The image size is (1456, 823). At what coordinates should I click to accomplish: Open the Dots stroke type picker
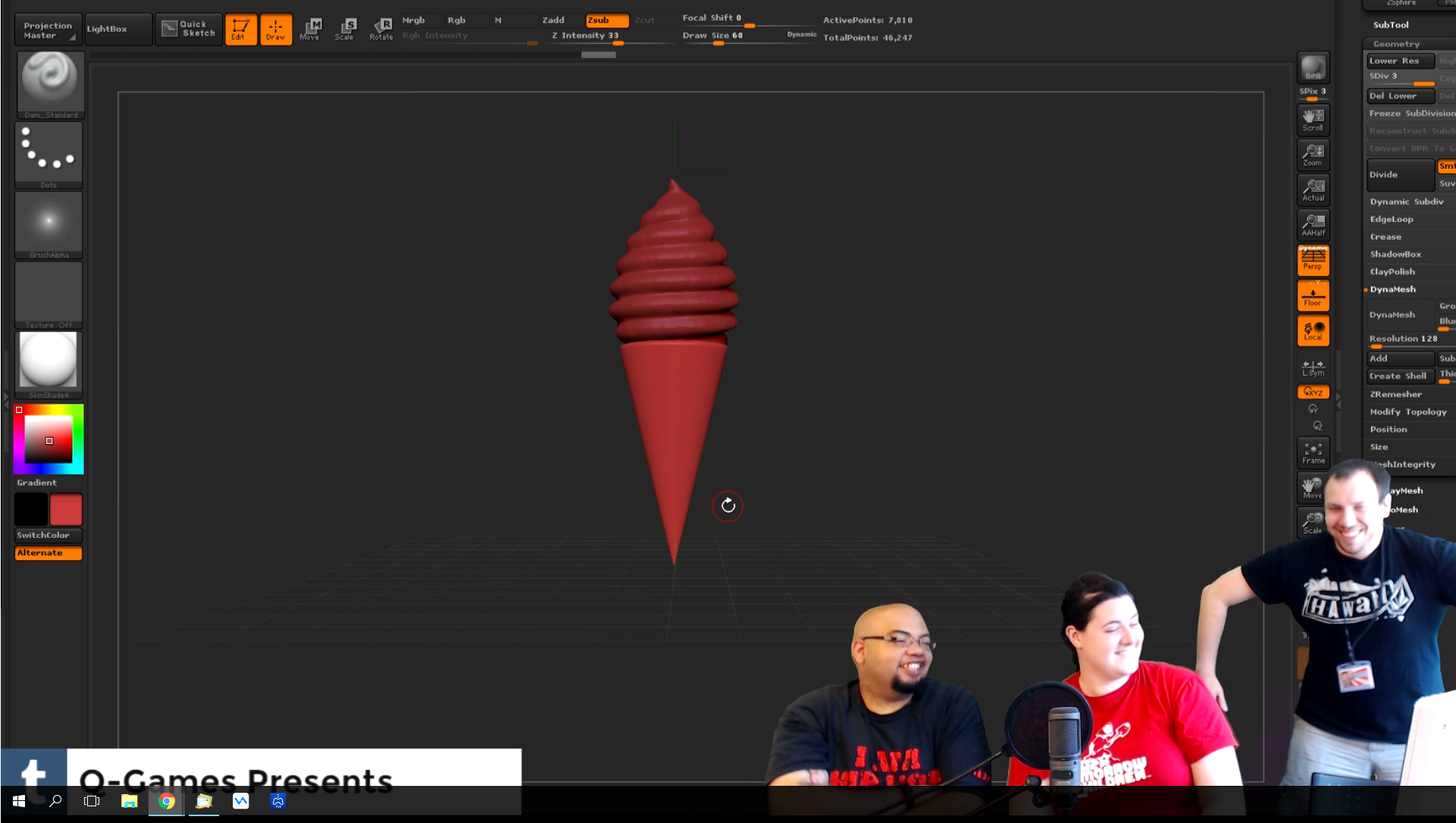tap(49, 155)
